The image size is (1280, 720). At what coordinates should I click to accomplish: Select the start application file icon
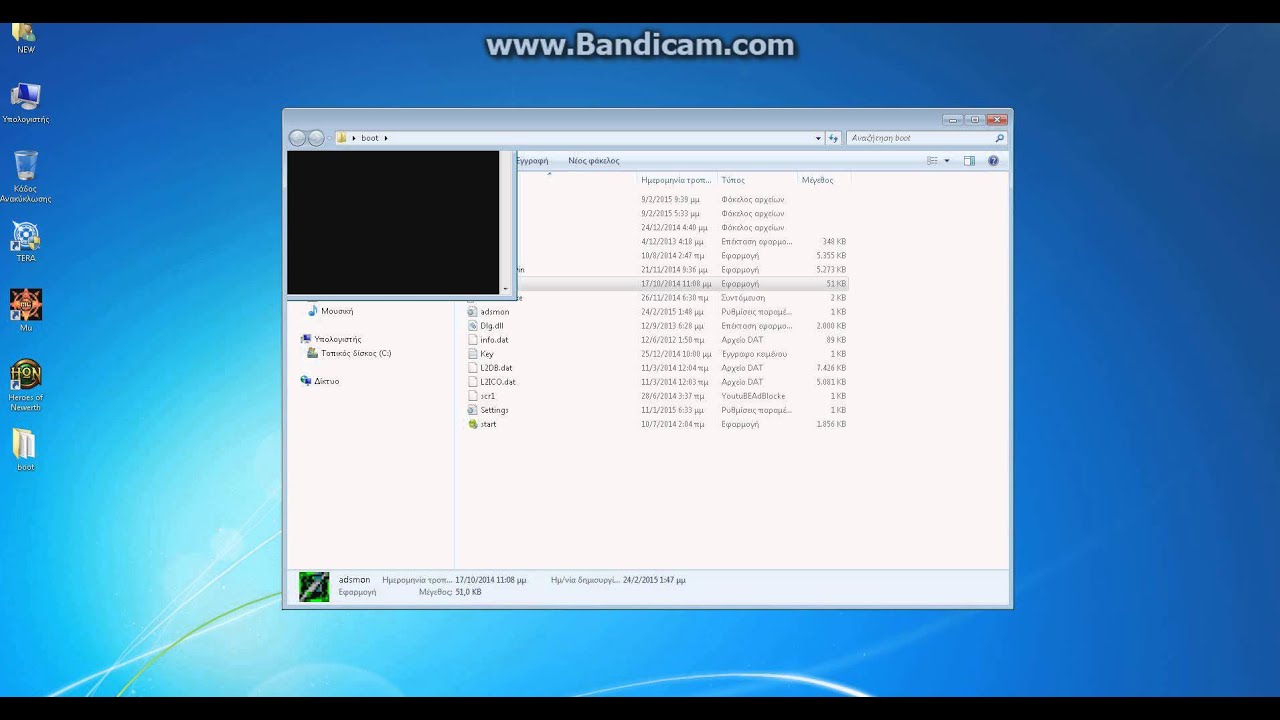[473, 424]
